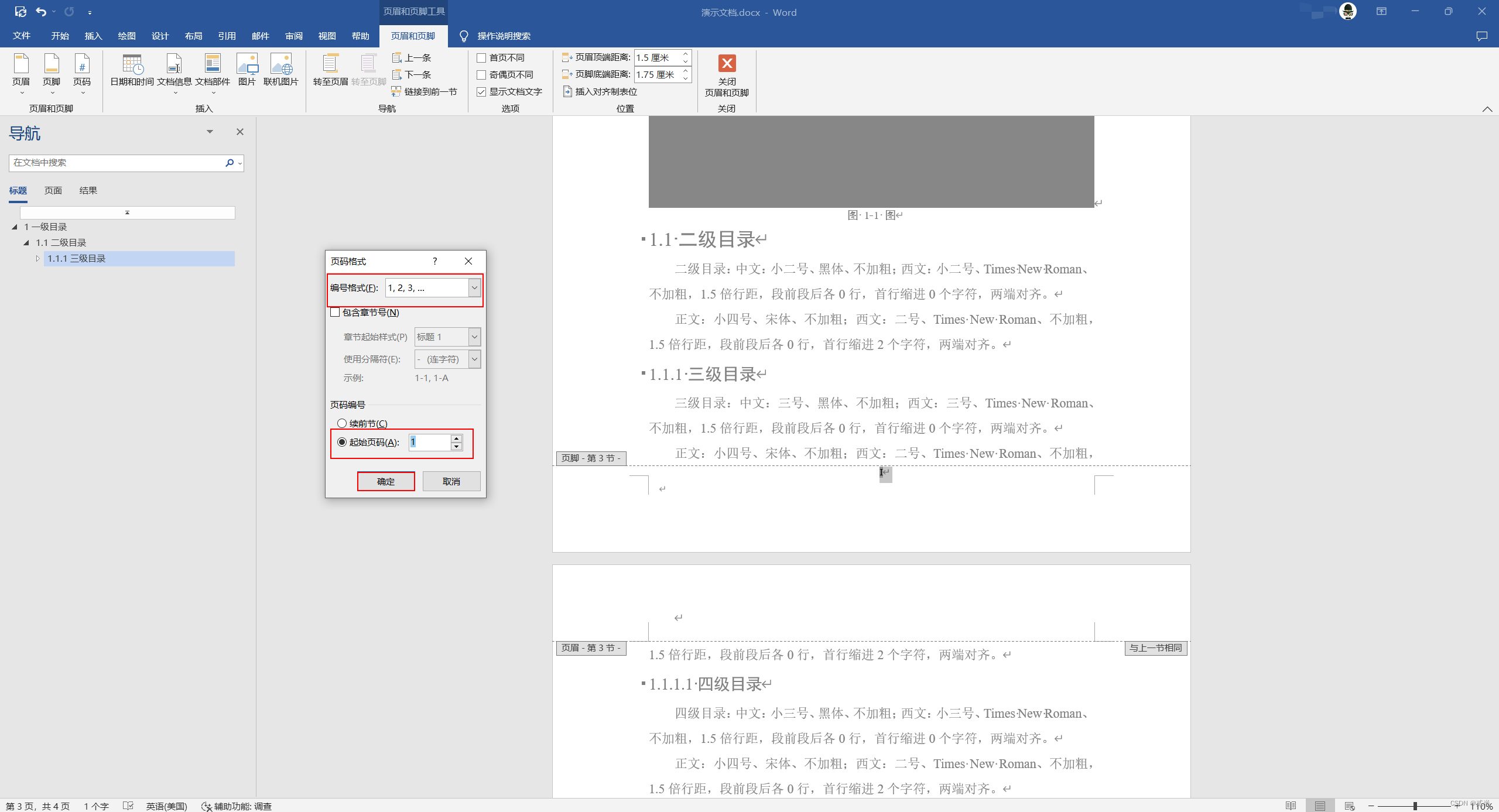This screenshot has width=1499, height=812.
Task: Switch to the 页面 navigation tab
Action: [53, 191]
